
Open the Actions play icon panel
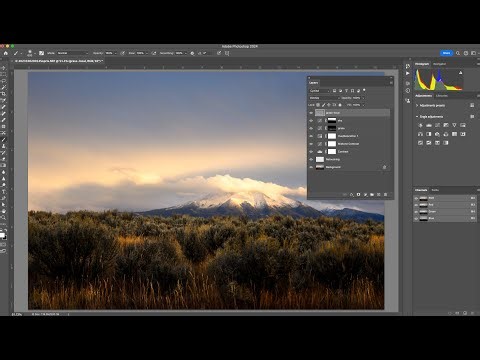click(408, 73)
